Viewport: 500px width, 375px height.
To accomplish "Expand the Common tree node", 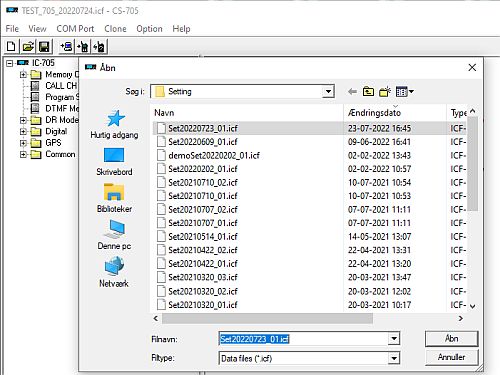I will pos(23,154).
